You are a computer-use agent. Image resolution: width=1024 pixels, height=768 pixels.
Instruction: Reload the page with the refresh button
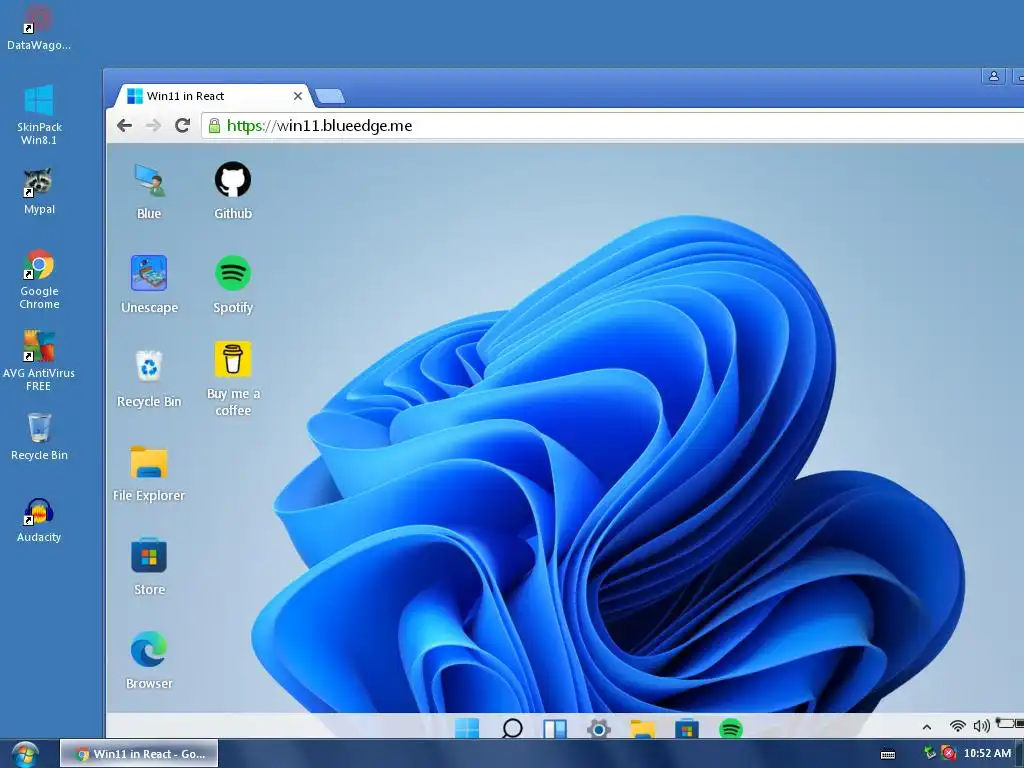(x=182, y=125)
